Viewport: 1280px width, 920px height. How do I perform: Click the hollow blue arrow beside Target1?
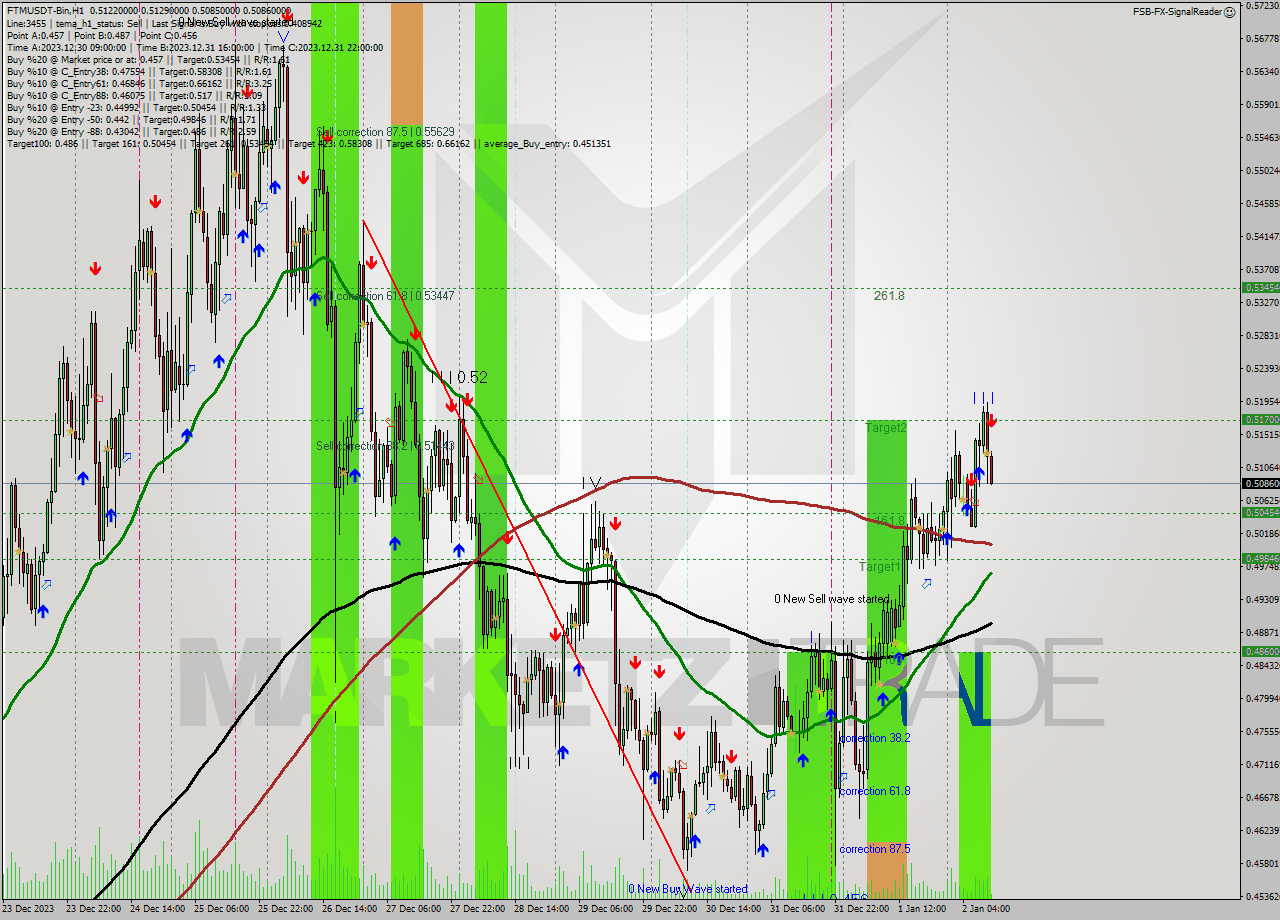[x=927, y=583]
